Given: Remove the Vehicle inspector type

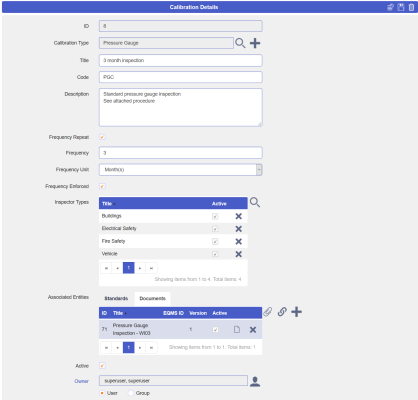Looking at the screenshot, I should click(239, 254).
